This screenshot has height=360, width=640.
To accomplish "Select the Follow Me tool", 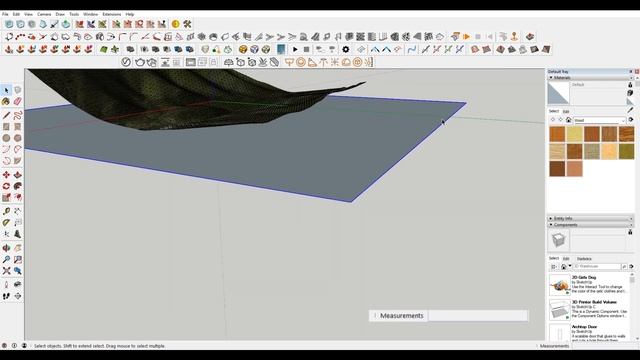I will click(18, 186).
